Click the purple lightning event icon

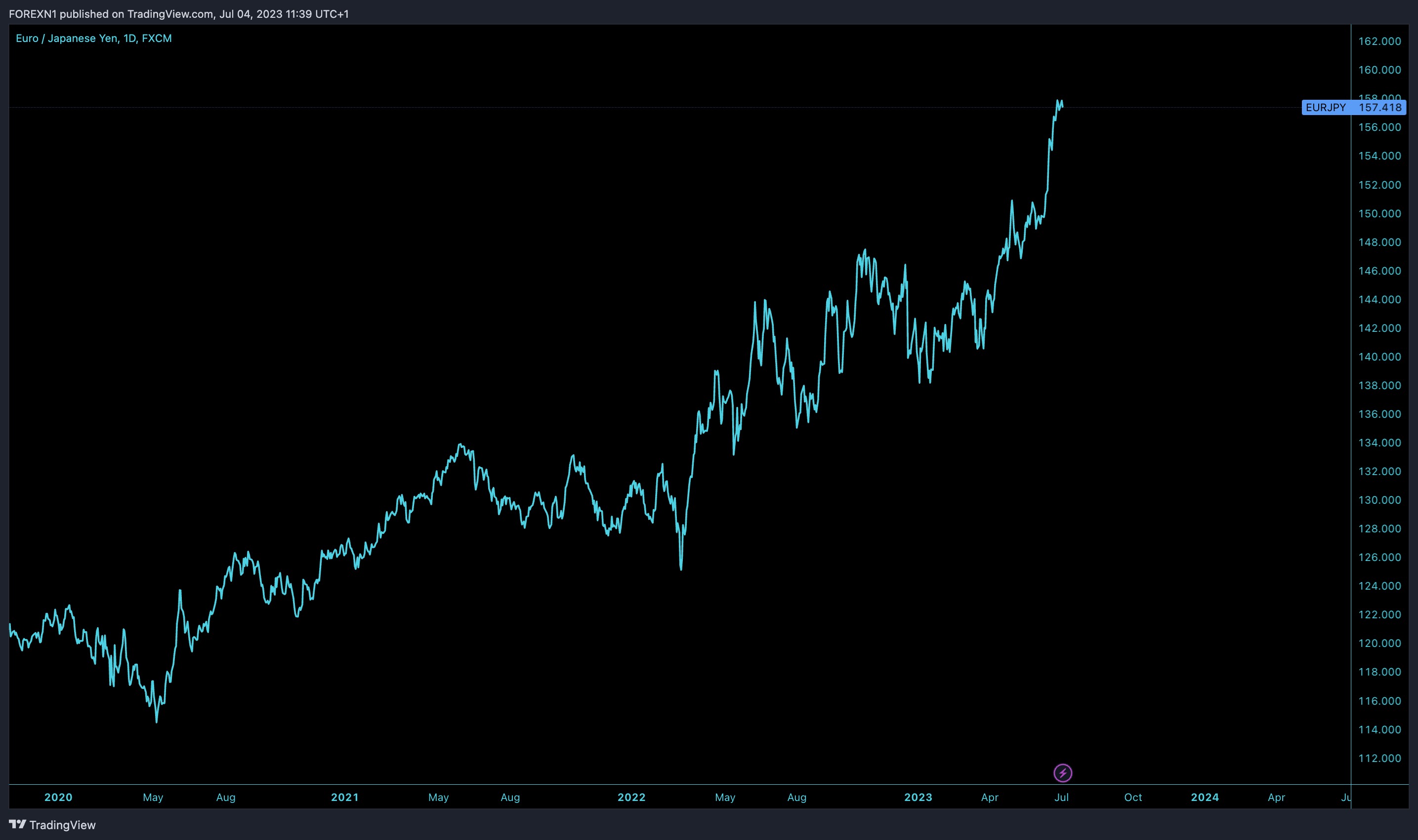click(1062, 773)
